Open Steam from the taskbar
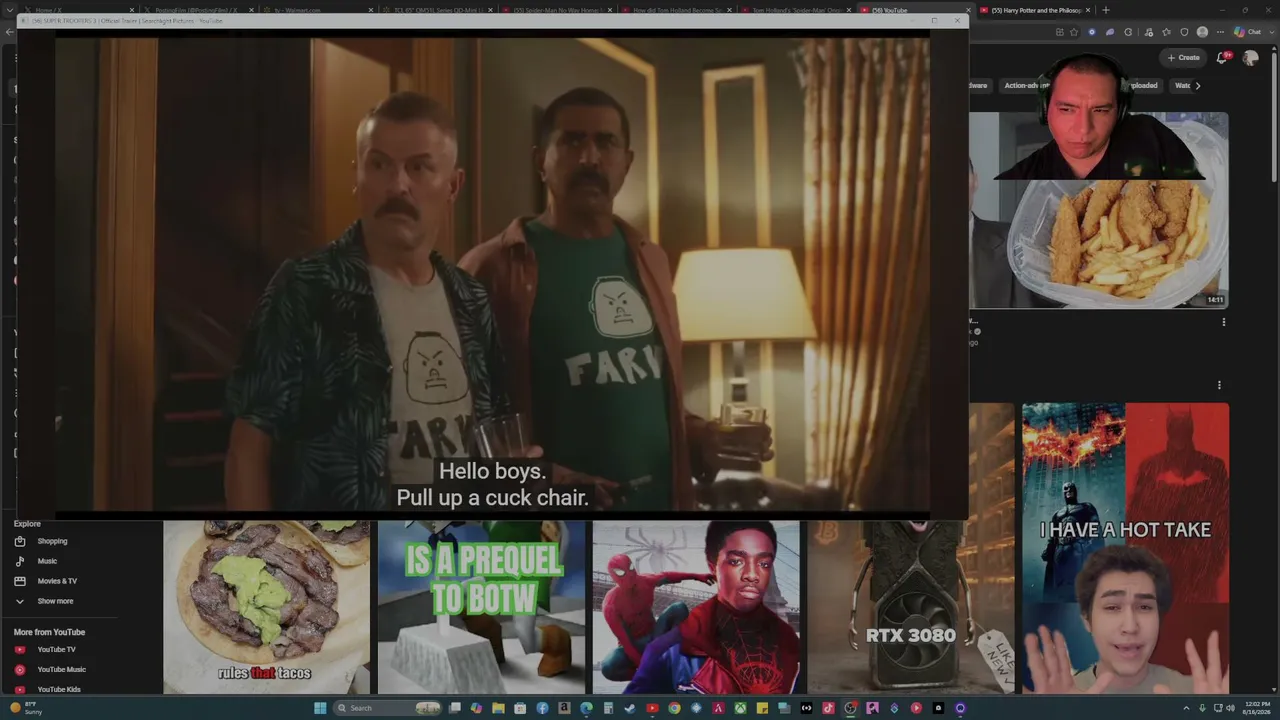This screenshot has width=1280, height=720. (x=630, y=708)
